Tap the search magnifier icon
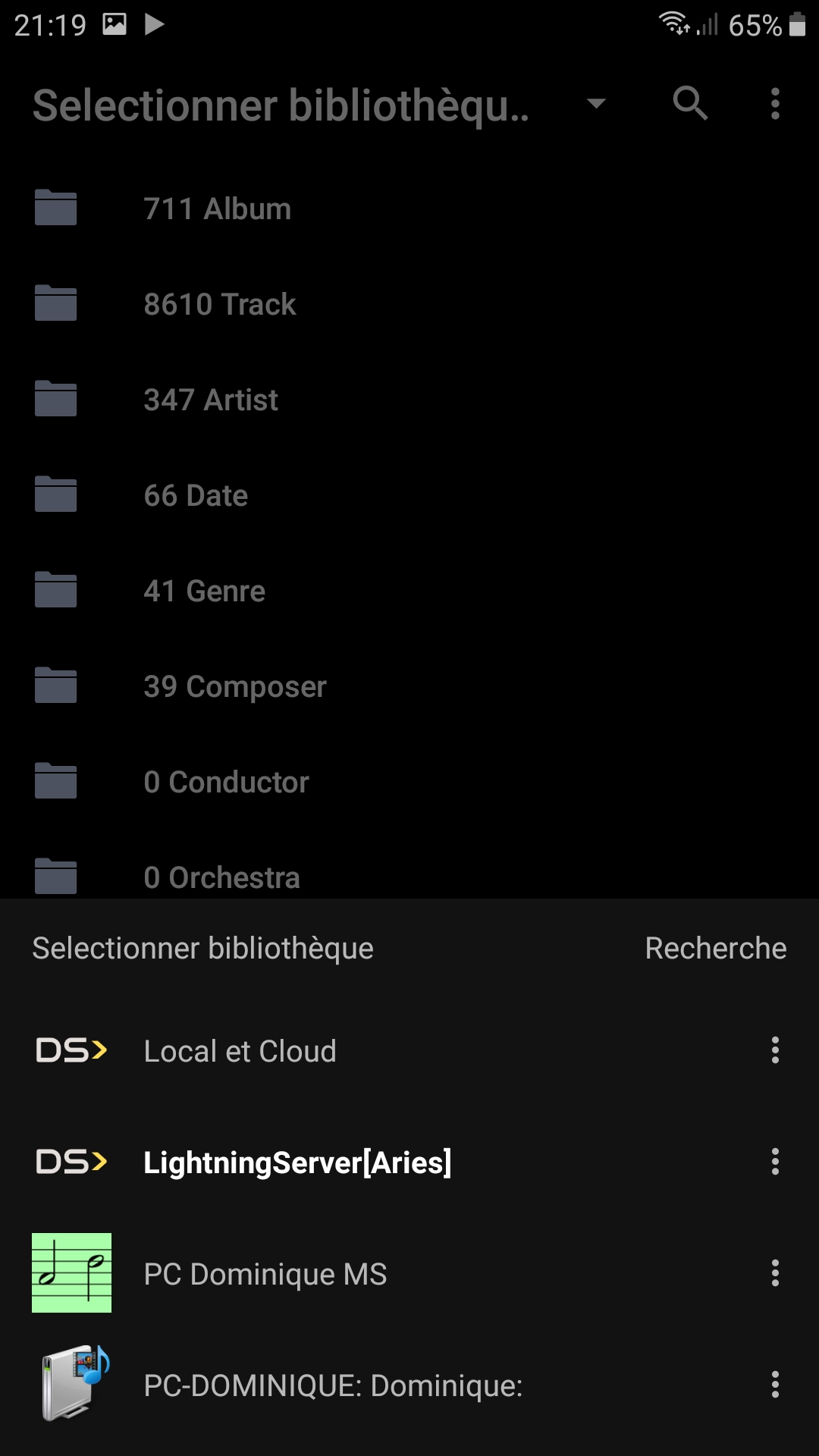Image resolution: width=819 pixels, height=1456 pixels. pos(690,103)
